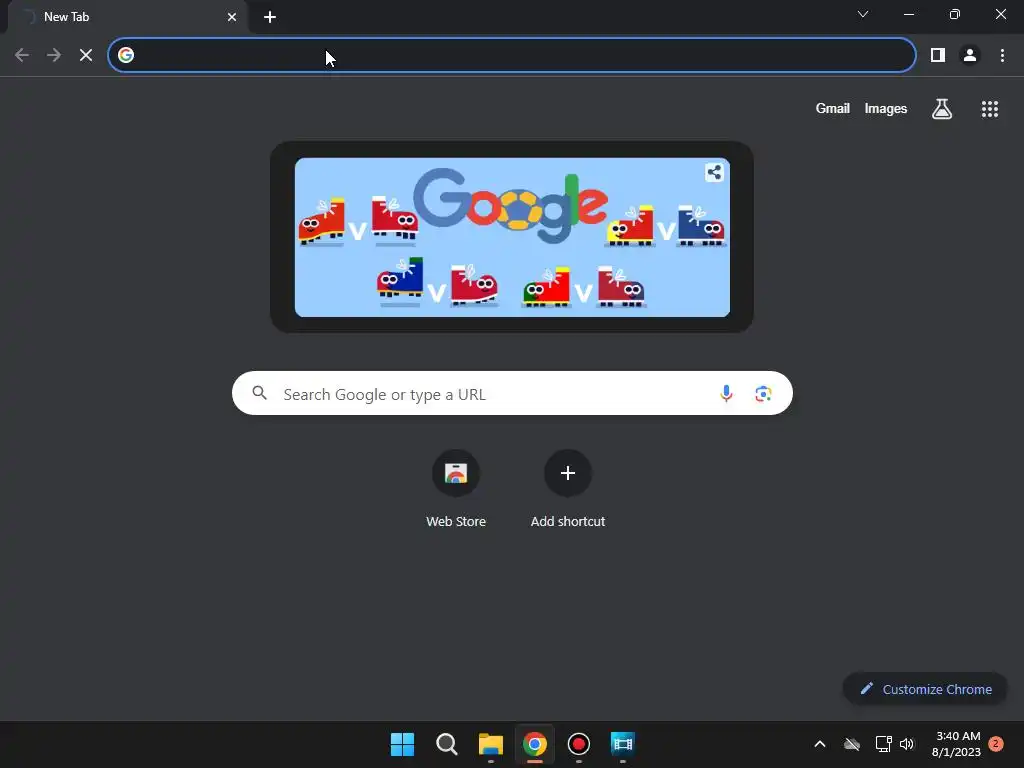1024x768 pixels.
Task: Open notifications badge showing 2
Action: pyautogui.click(x=996, y=744)
